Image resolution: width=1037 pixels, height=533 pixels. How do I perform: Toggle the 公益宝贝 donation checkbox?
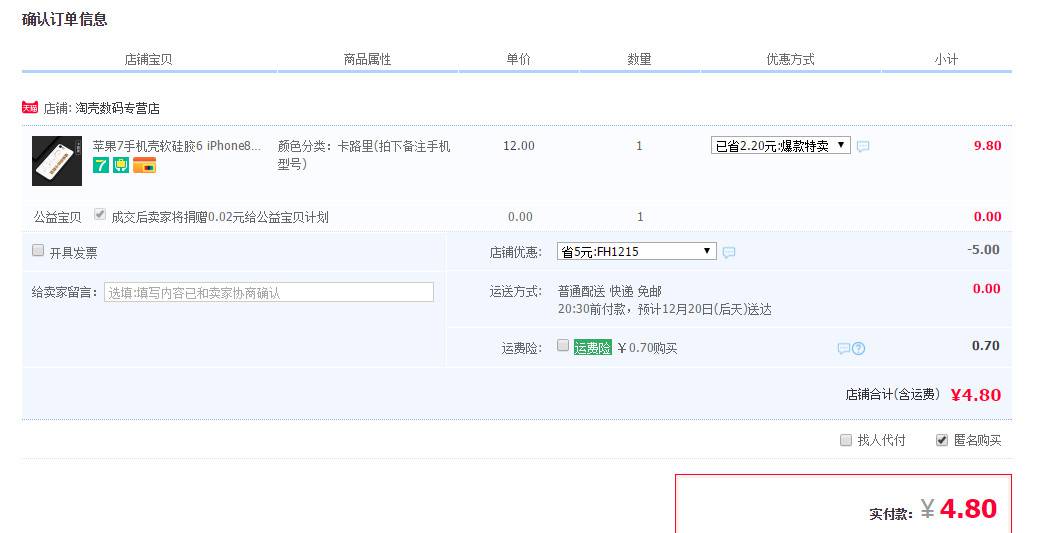coord(100,214)
